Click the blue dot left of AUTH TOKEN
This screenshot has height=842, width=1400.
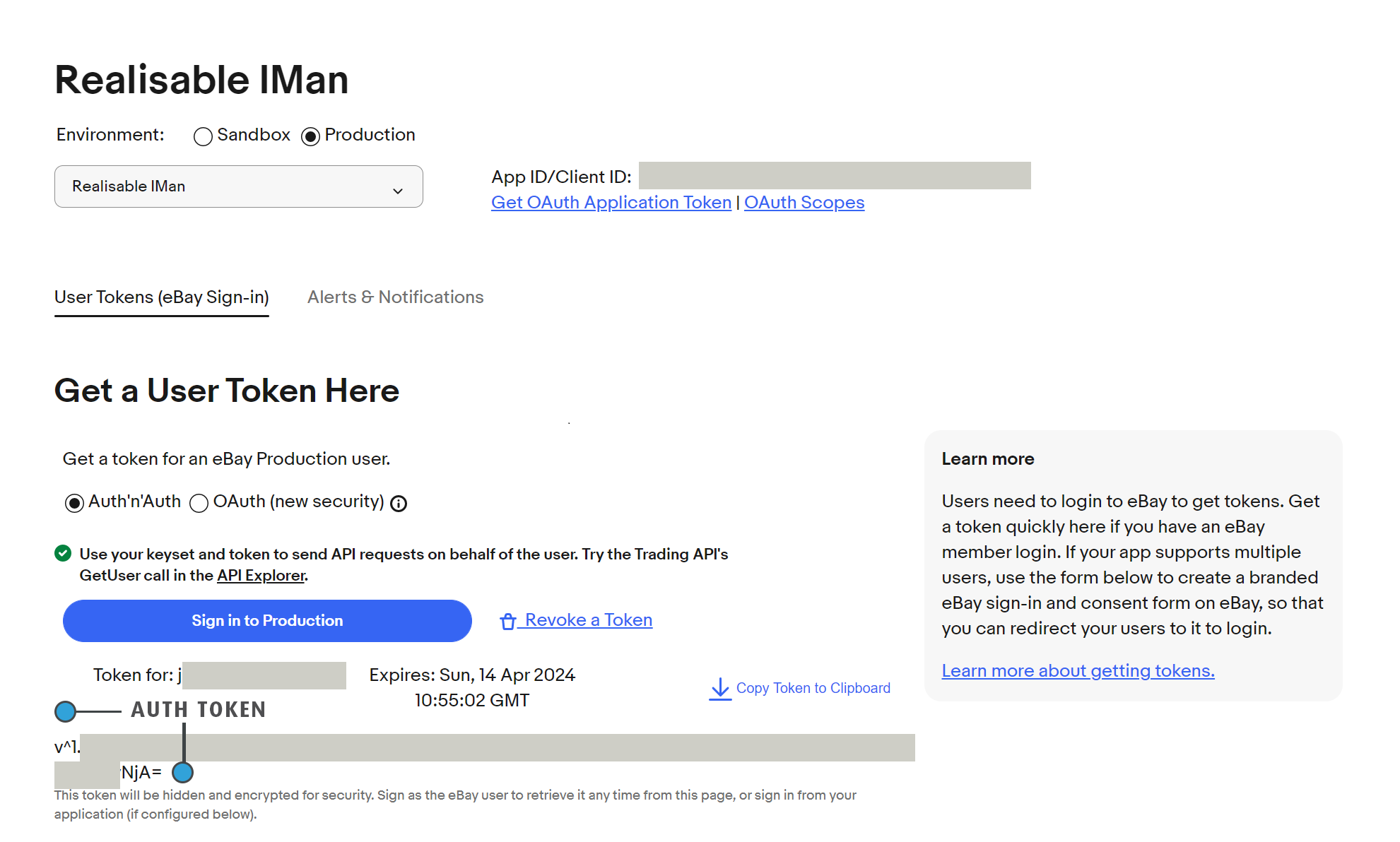click(x=65, y=711)
